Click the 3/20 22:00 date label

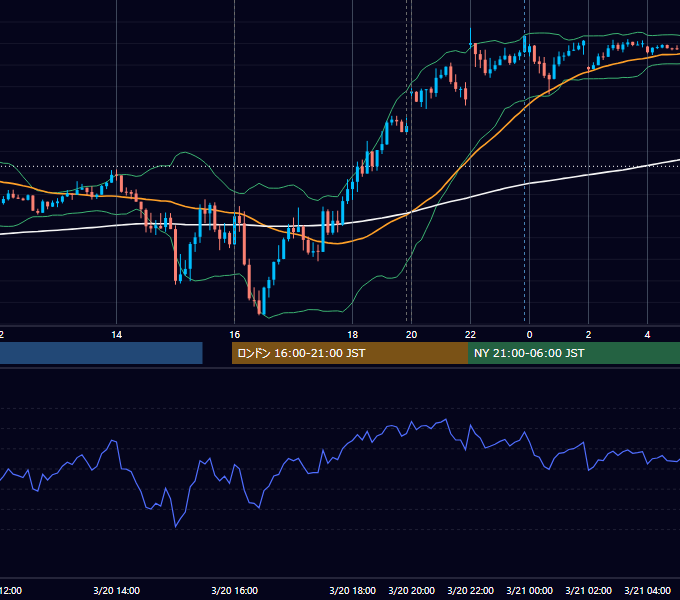click(x=471, y=590)
